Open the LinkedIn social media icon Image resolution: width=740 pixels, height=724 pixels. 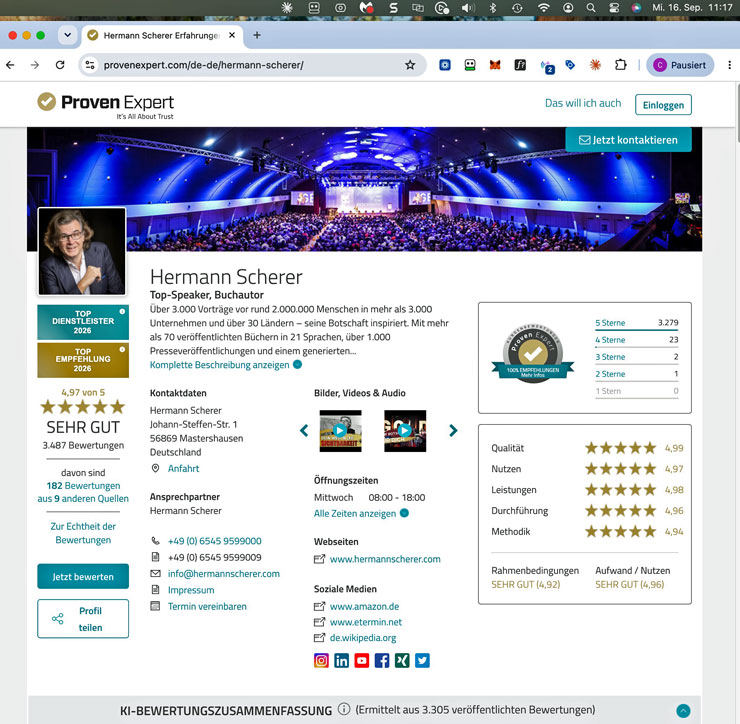(x=341, y=660)
